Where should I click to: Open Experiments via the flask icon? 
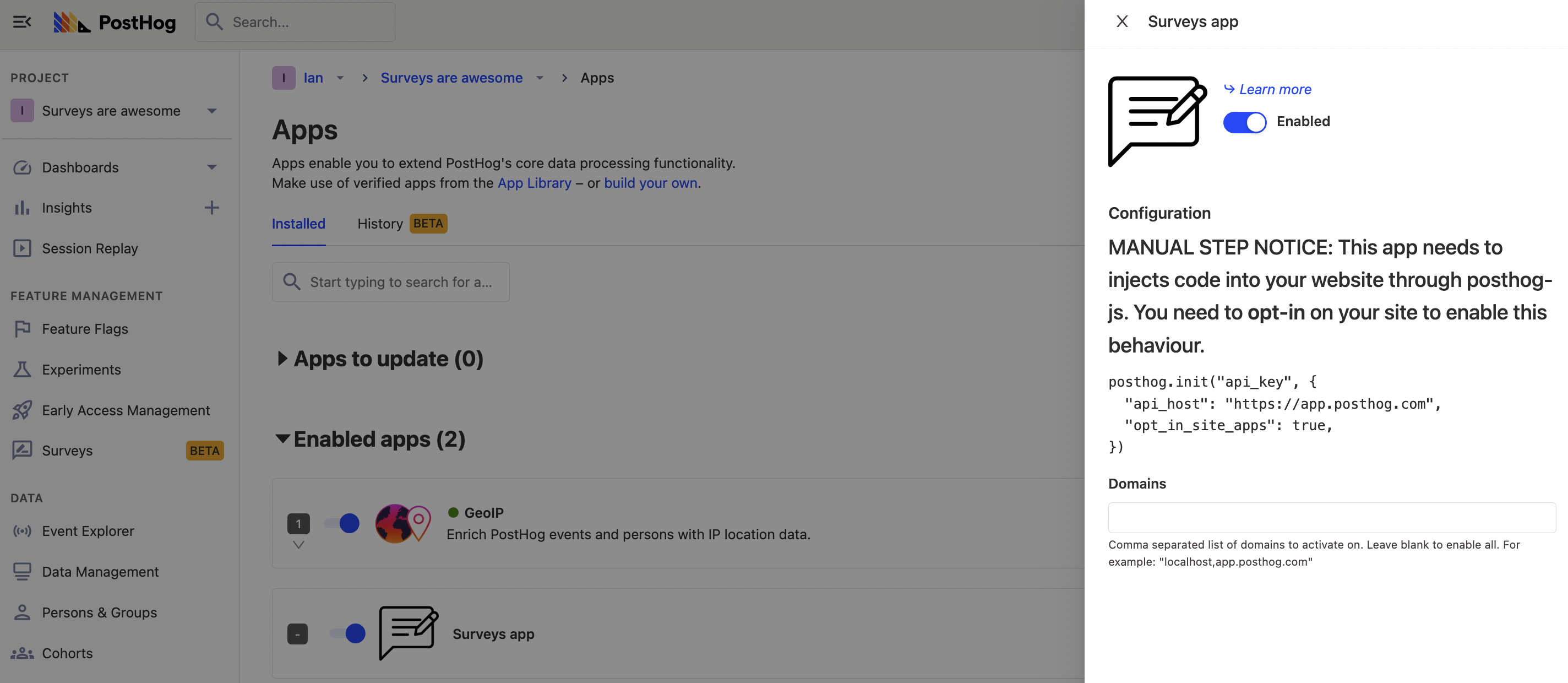(22, 370)
